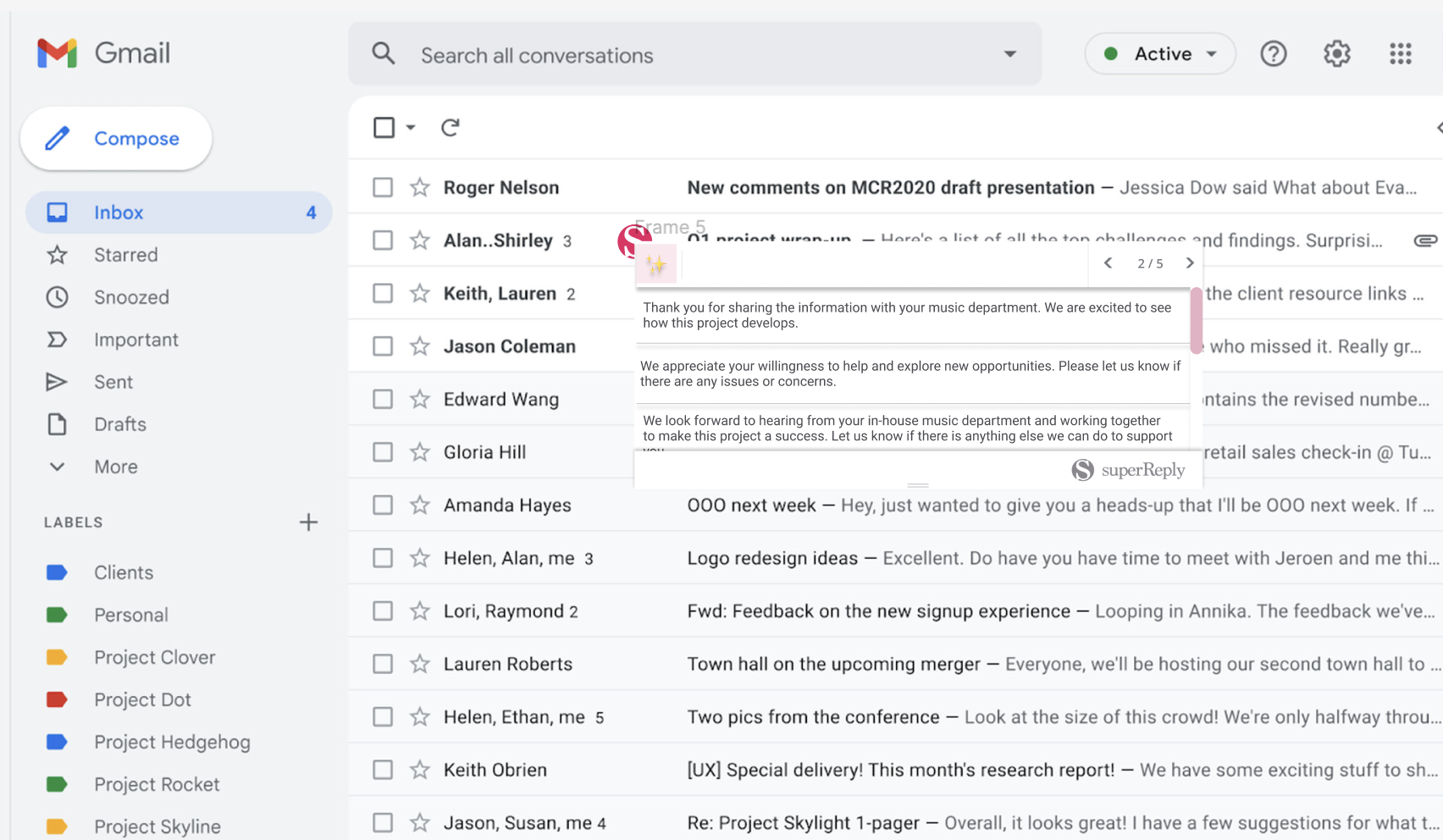Image resolution: width=1443 pixels, height=840 pixels.
Task: Open the Google apps grid
Action: (1400, 54)
